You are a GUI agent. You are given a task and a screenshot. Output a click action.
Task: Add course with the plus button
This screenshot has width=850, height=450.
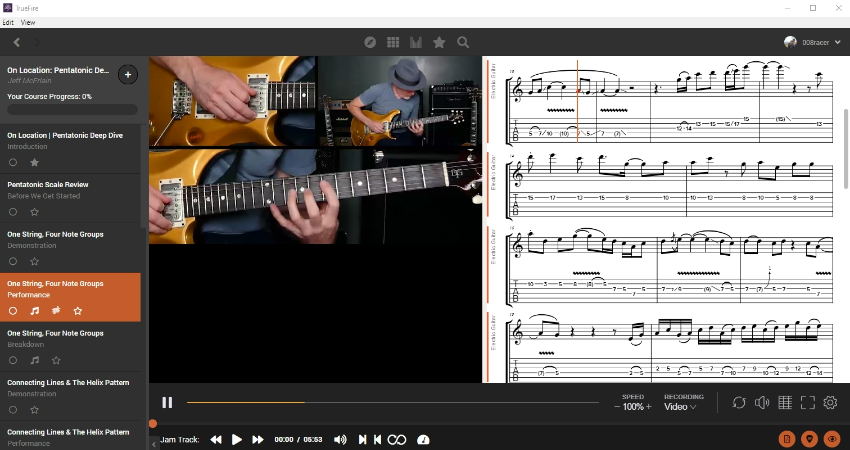pos(128,75)
